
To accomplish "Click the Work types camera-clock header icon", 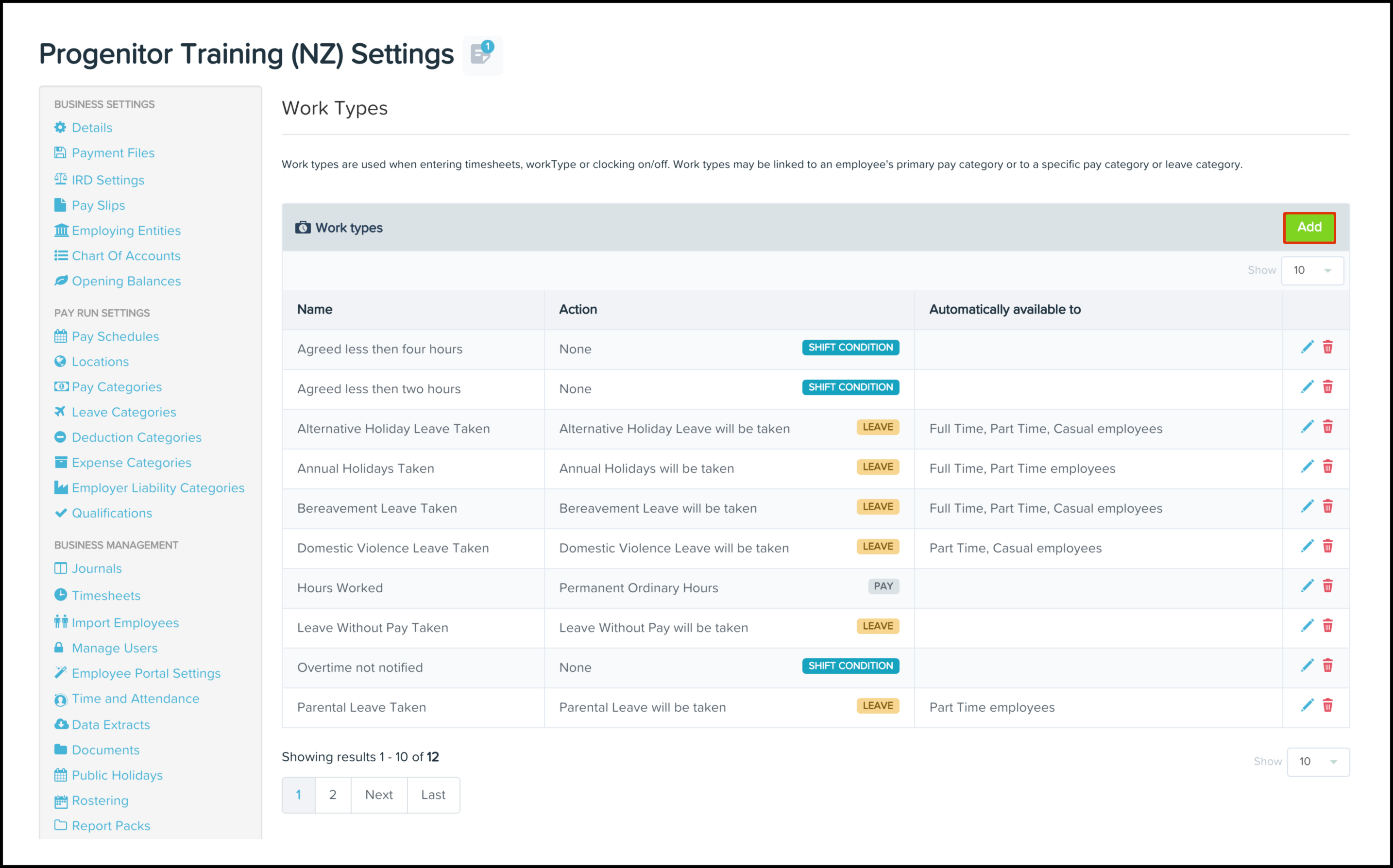I will [303, 228].
